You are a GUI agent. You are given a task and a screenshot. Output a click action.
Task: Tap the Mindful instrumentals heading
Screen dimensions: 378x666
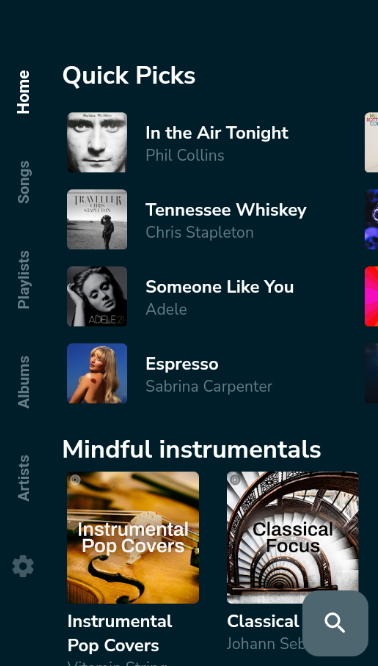coord(192,449)
